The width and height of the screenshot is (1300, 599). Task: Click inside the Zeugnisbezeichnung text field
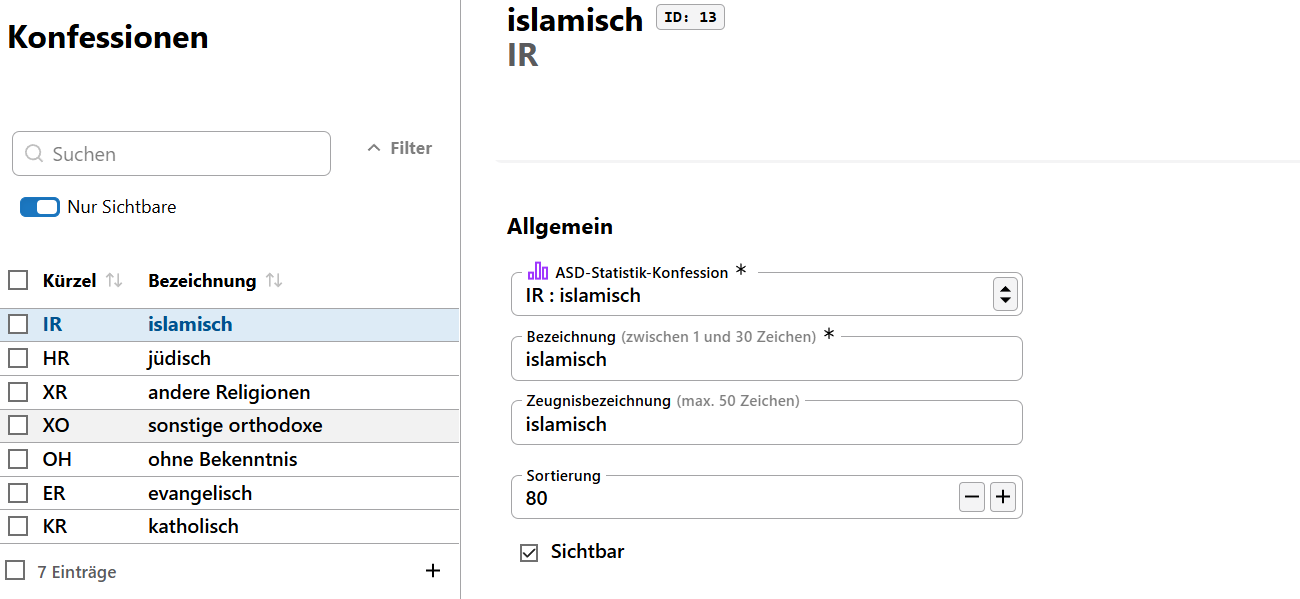766,423
